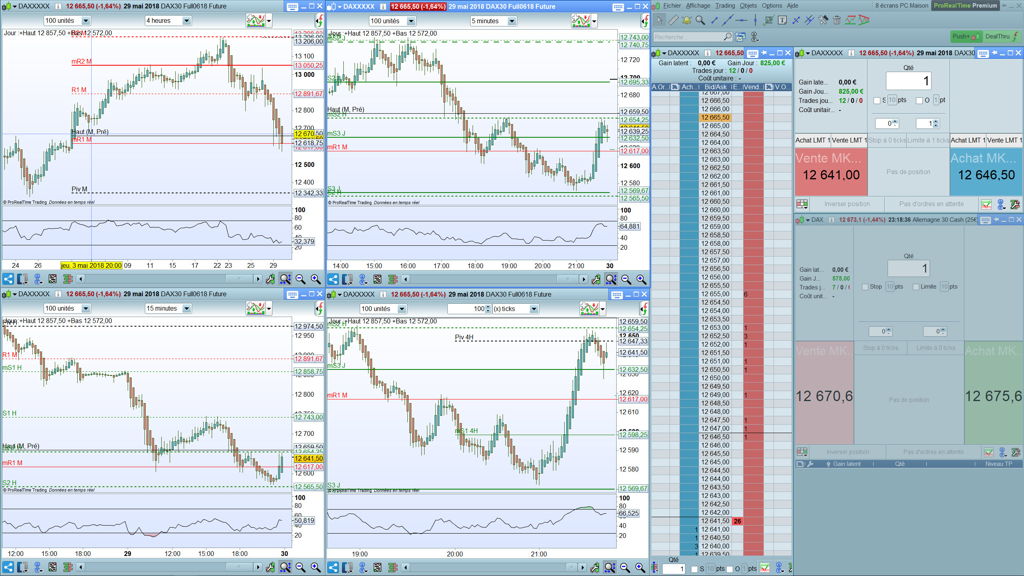Select the pencil drawing tool
1024x576 pixels.
pyautogui.click(x=673, y=20)
